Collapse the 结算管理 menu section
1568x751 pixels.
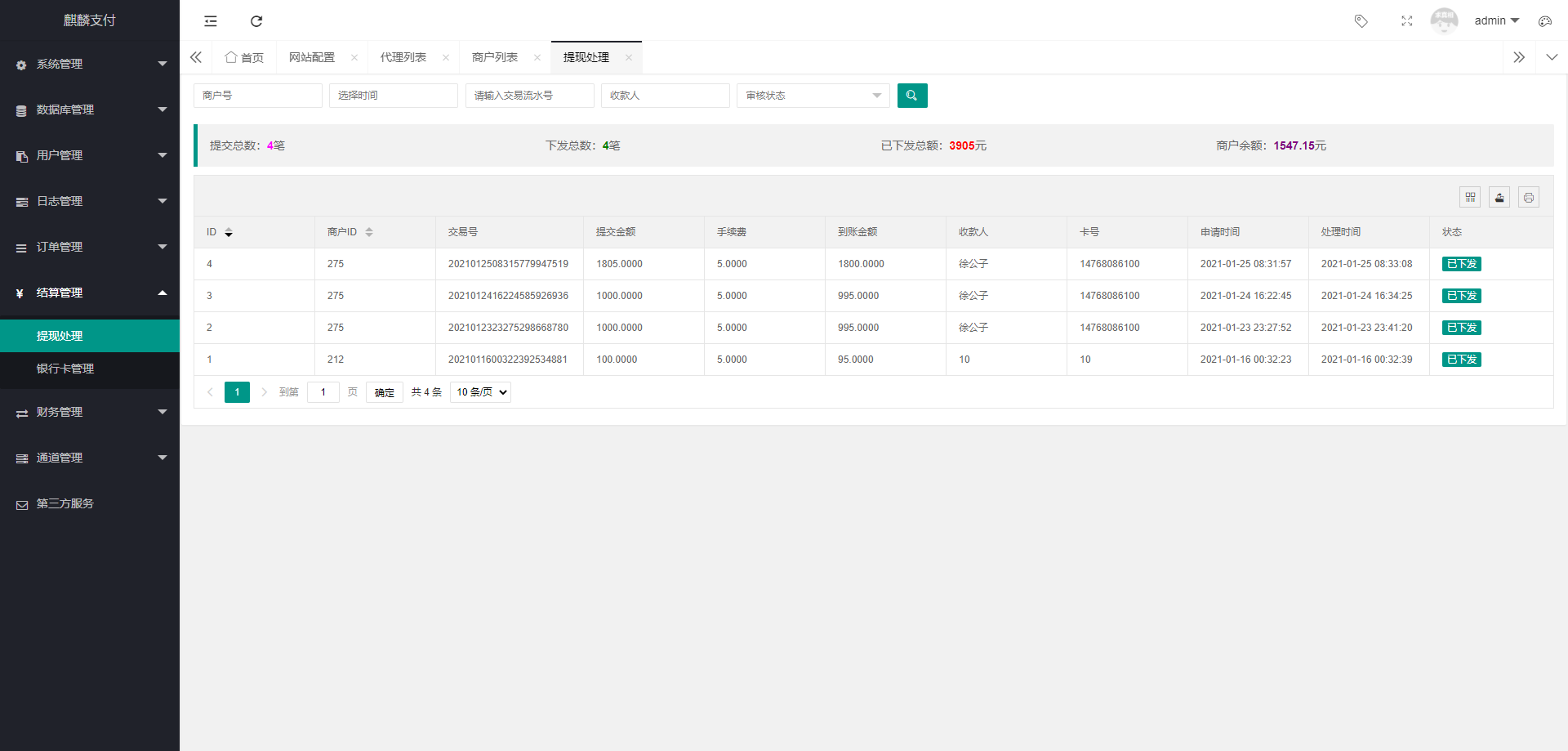[x=90, y=293]
